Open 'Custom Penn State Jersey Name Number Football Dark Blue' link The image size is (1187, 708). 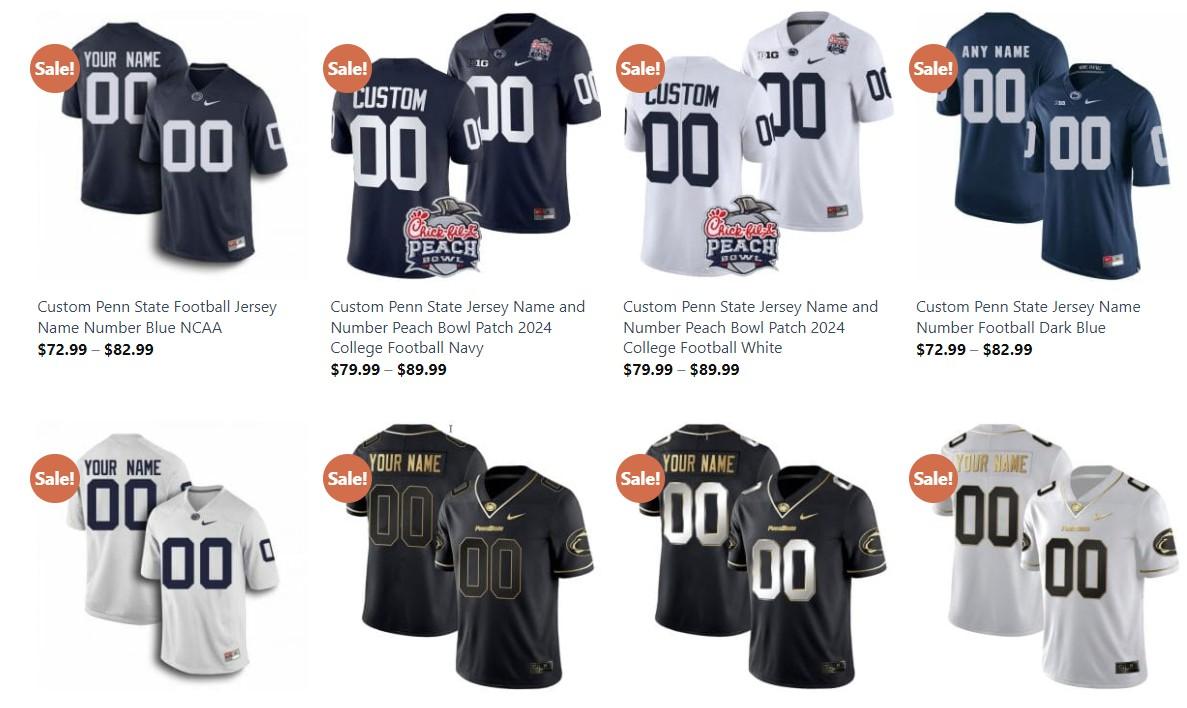pyautogui.click(x=1028, y=317)
